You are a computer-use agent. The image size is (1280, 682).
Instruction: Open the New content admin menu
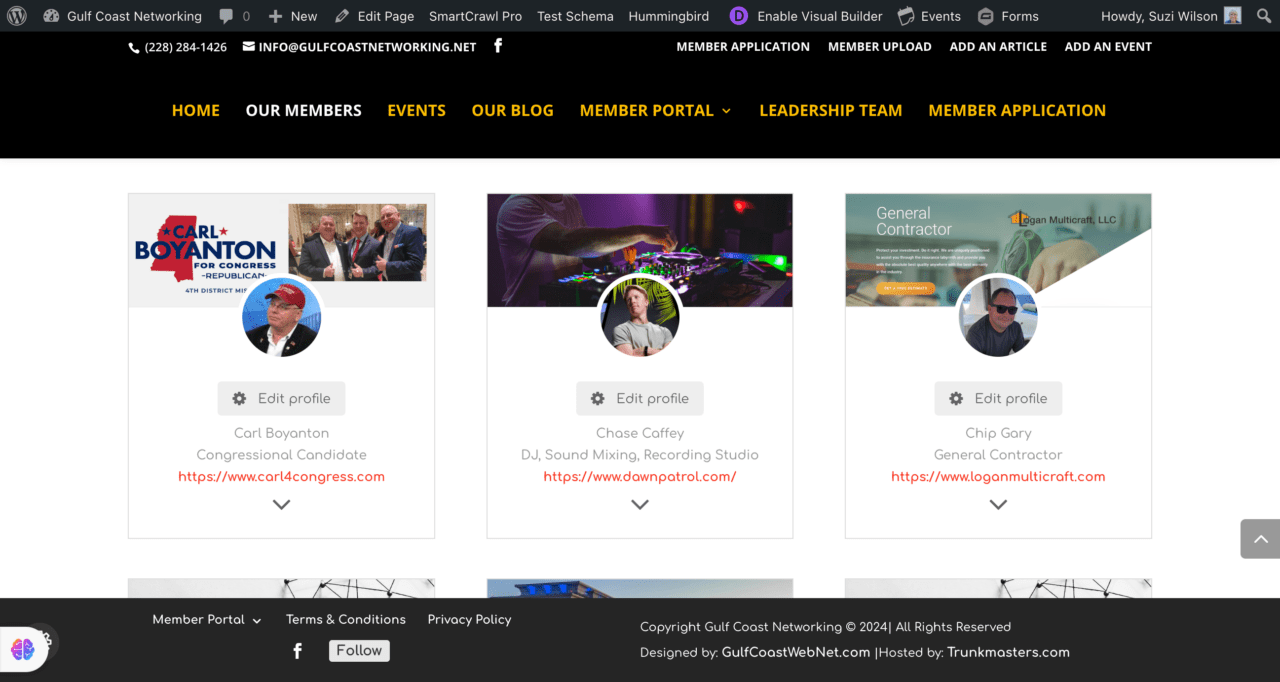click(x=293, y=16)
